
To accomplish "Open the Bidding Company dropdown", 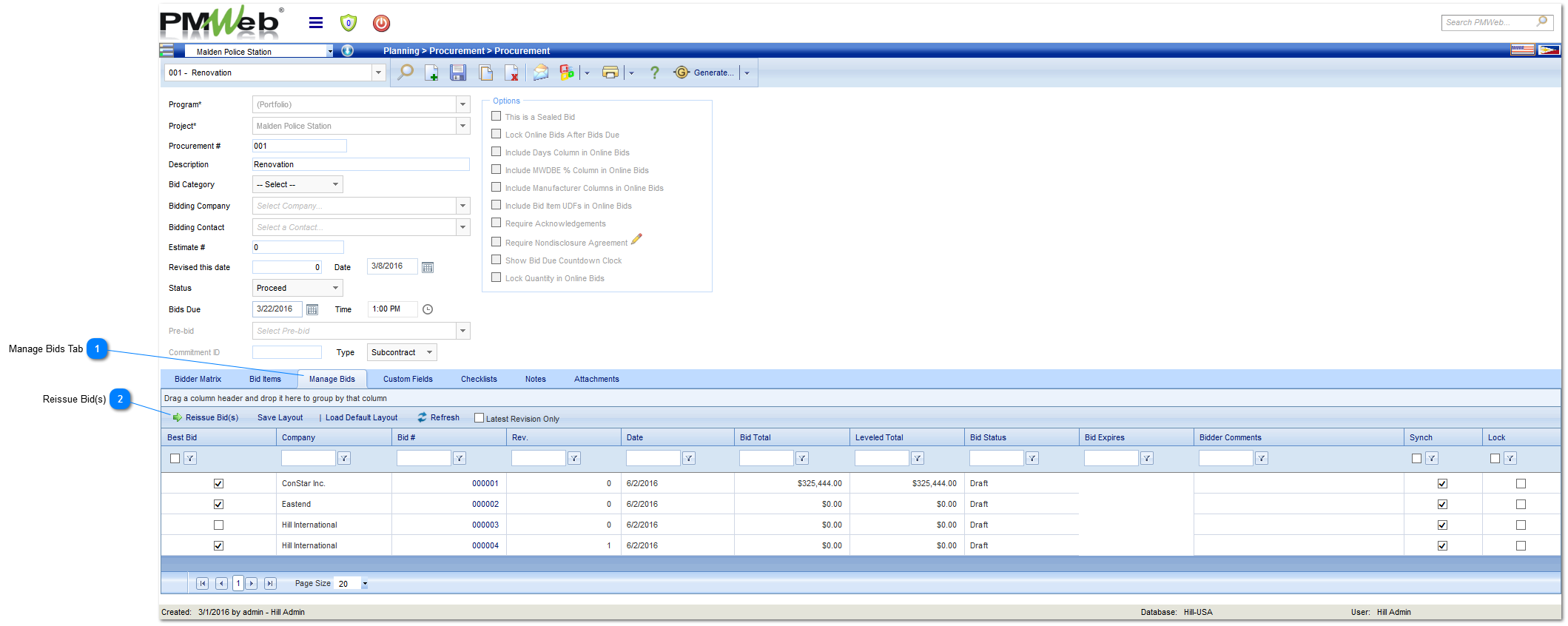I will click(463, 206).
